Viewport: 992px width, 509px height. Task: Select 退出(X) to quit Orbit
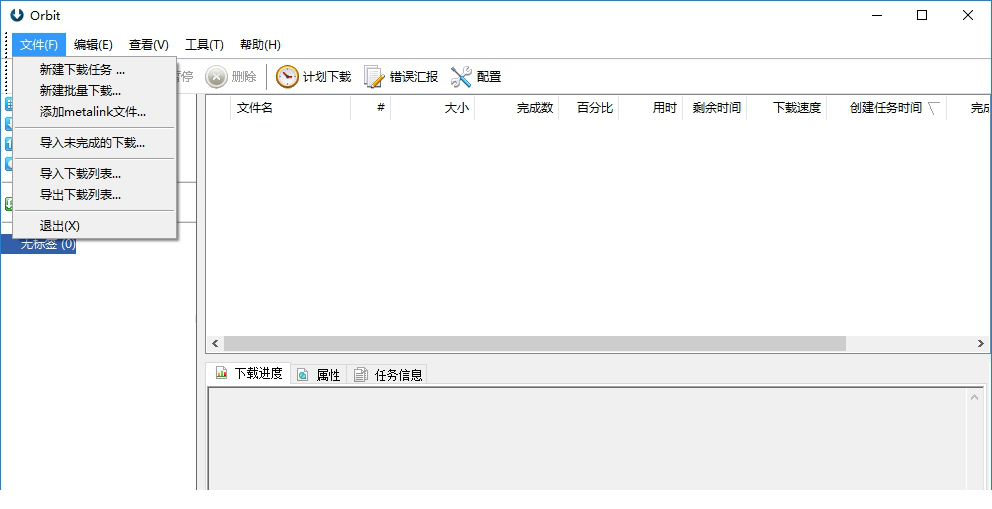(94, 226)
